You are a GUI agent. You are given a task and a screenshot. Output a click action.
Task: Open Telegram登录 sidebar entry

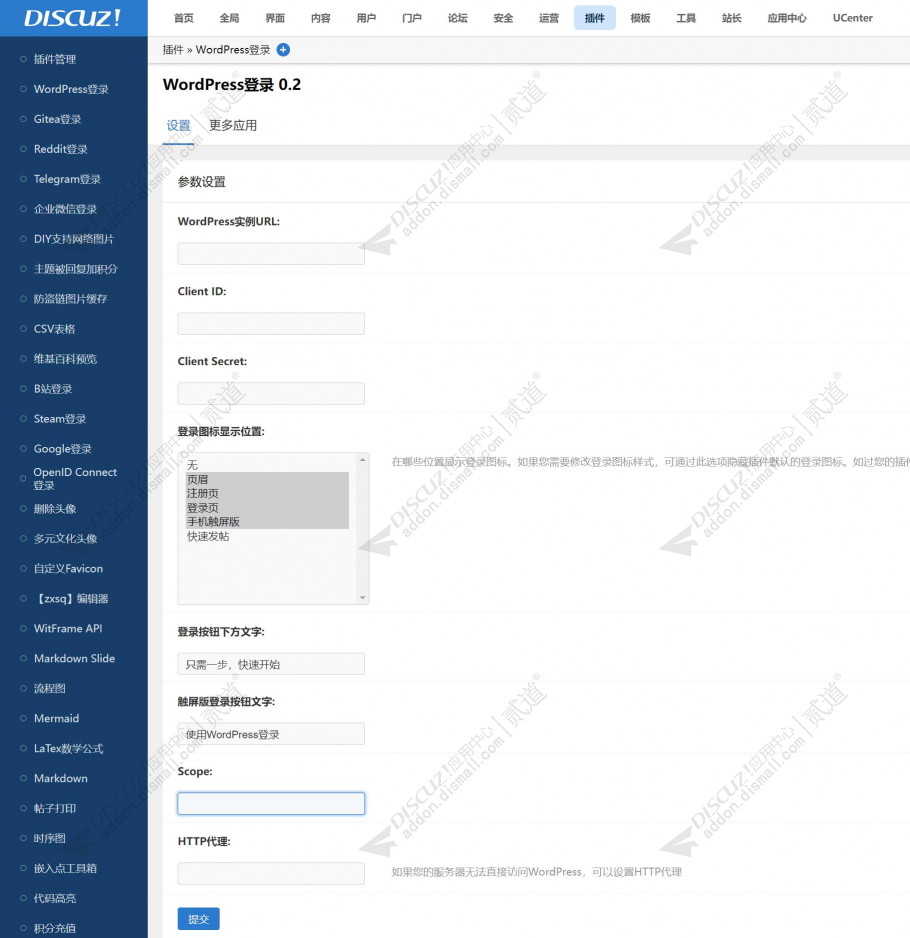point(67,179)
